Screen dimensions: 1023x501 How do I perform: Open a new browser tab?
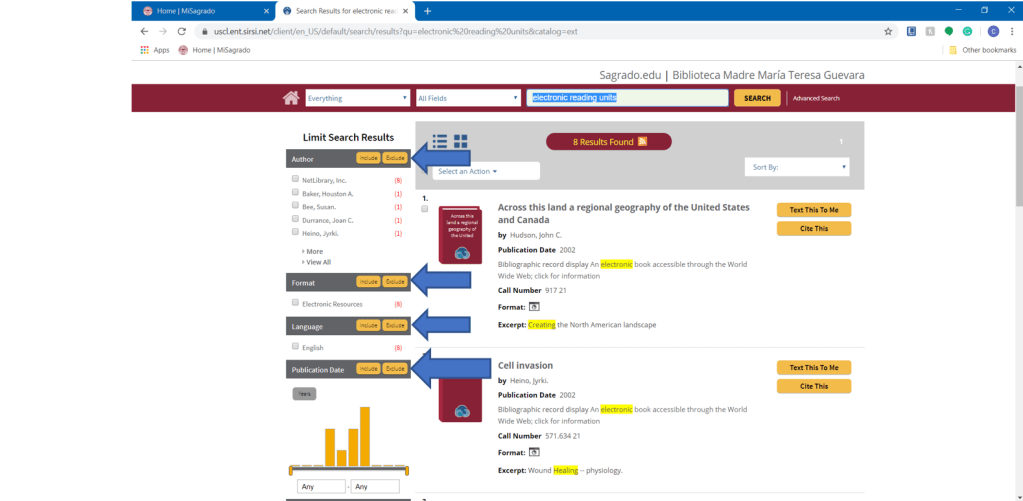[x=428, y=11]
